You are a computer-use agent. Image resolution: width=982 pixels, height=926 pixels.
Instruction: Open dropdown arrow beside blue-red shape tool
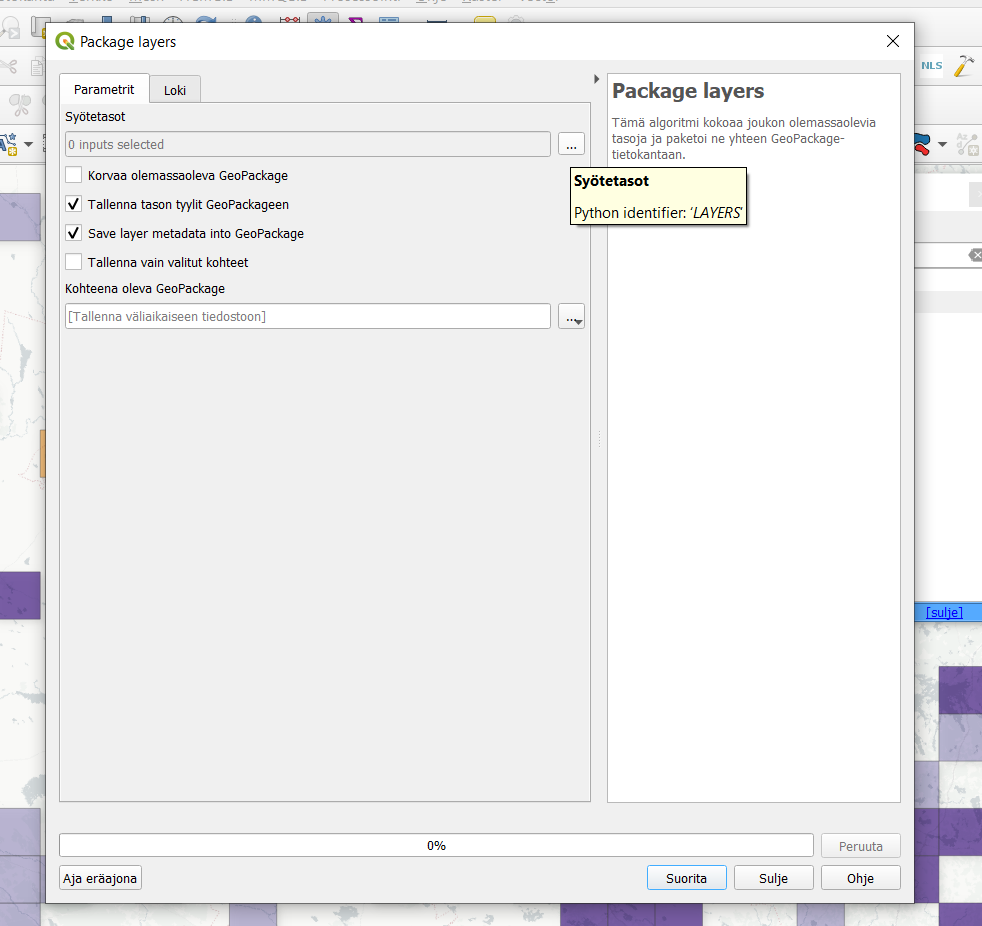[x=942, y=145]
